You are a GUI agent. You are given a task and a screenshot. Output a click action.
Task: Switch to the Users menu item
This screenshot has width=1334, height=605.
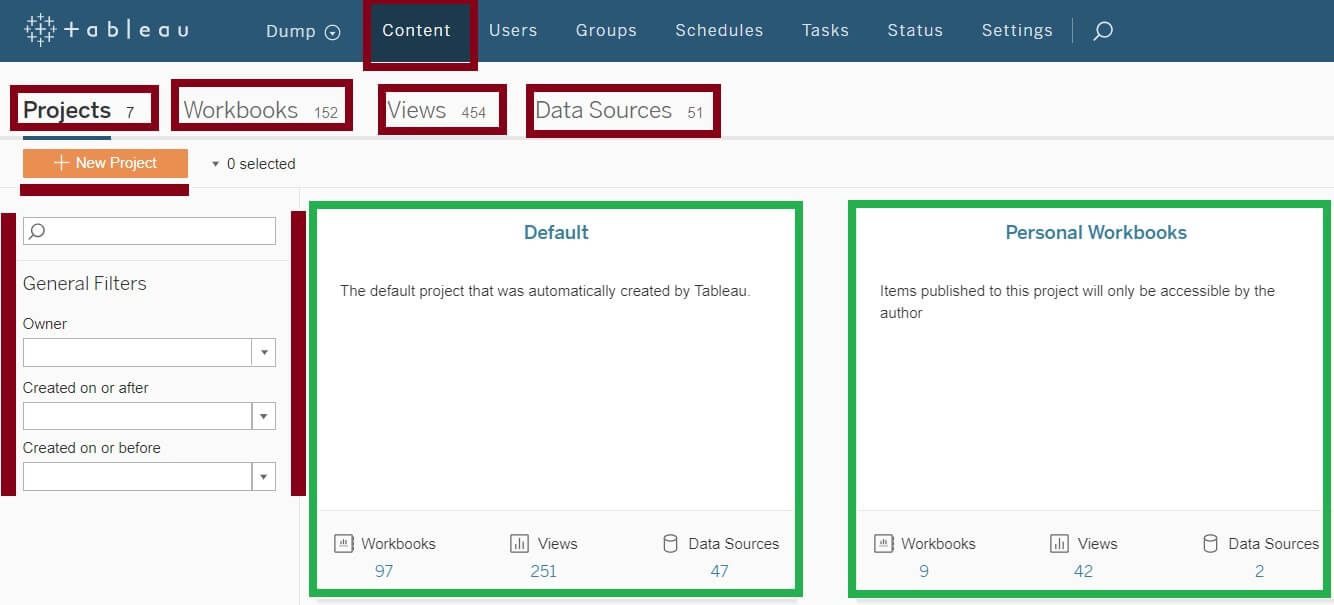click(513, 31)
